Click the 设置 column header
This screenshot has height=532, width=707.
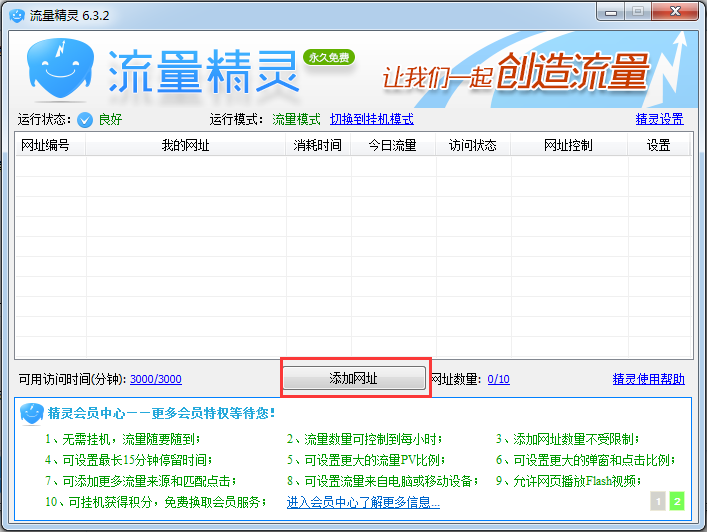(x=659, y=145)
